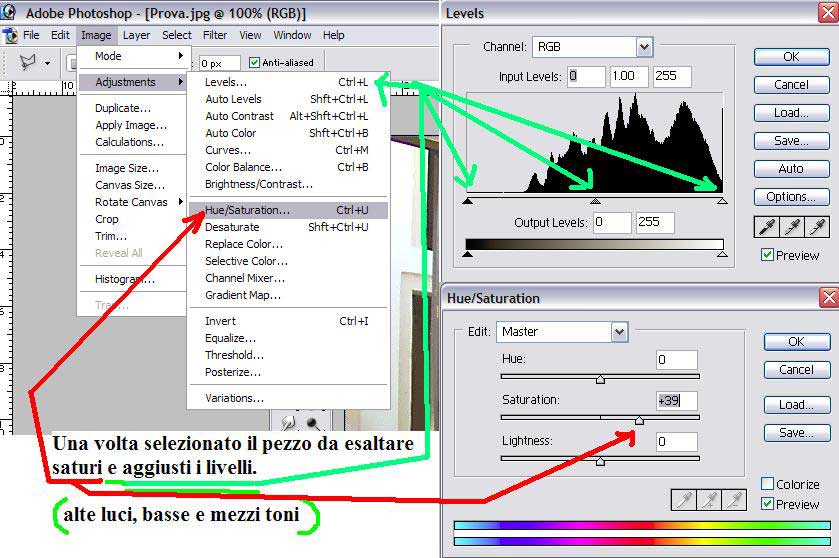This screenshot has width=839, height=558.
Task: Open the Image menu
Action: [x=96, y=35]
